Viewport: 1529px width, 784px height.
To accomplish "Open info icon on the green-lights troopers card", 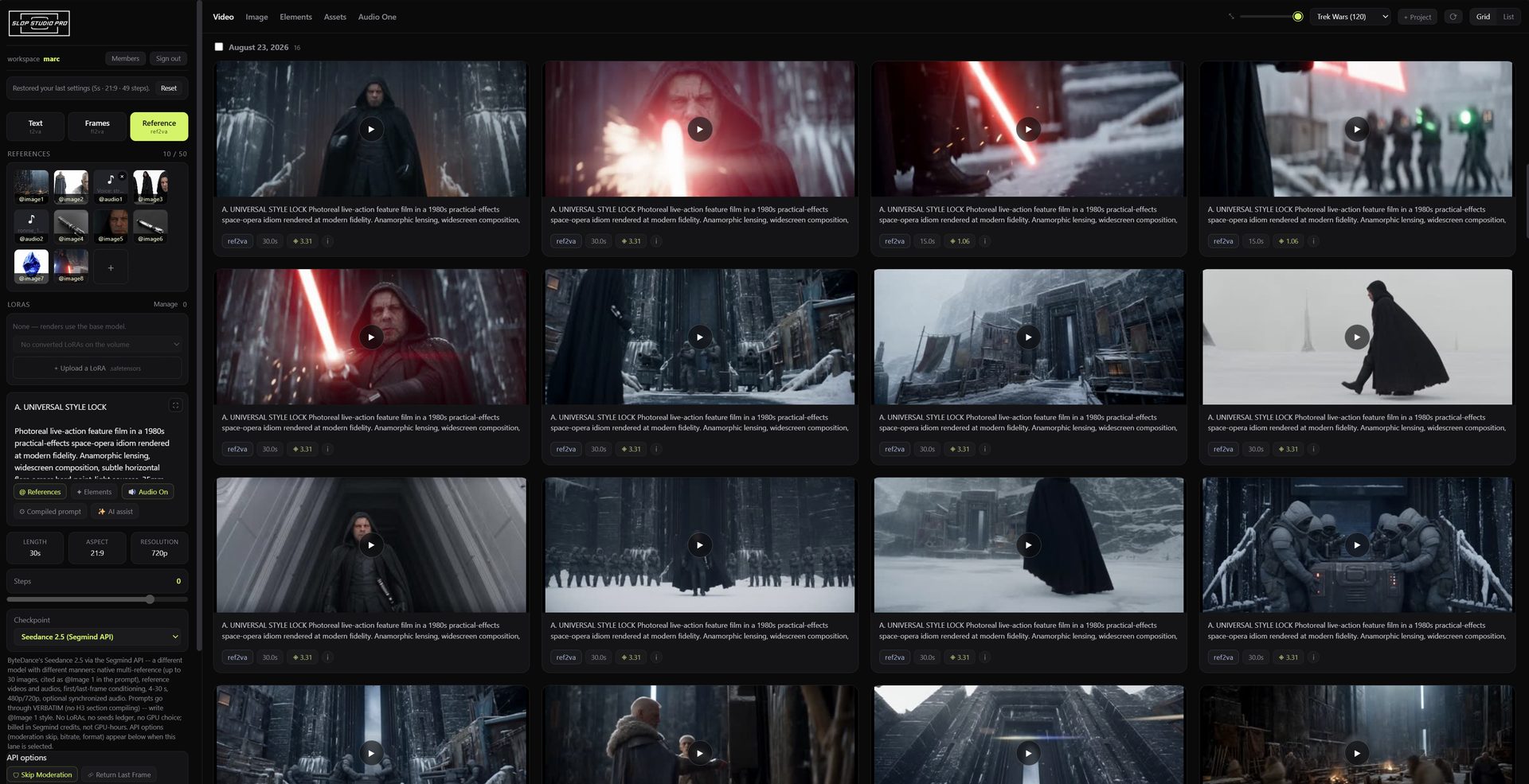I will [1313, 241].
